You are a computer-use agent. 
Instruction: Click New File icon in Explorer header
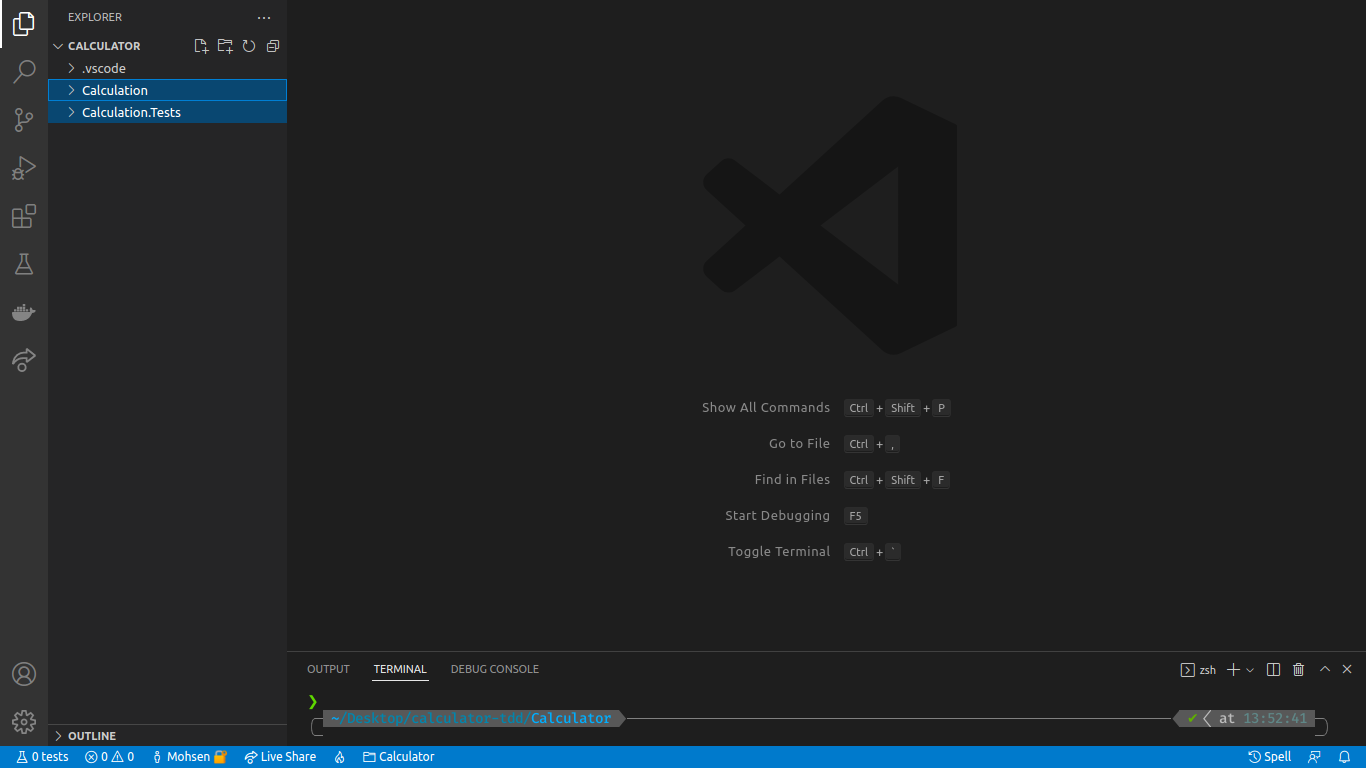(x=201, y=46)
